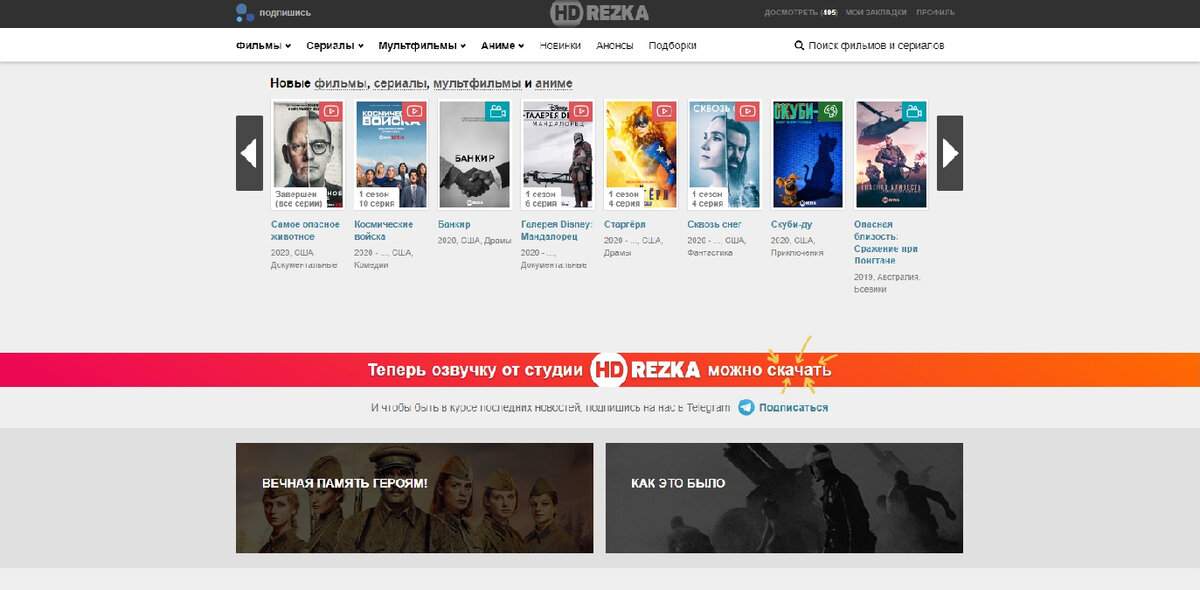The width and height of the screenshot is (1200, 590).
Task: Open the Профиль link
Action: [935, 13]
